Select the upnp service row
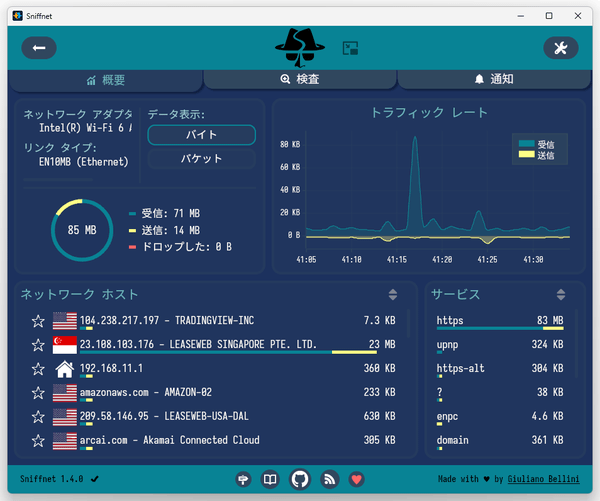The height and width of the screenshot is (501, 600). click(x=500, y=345)
